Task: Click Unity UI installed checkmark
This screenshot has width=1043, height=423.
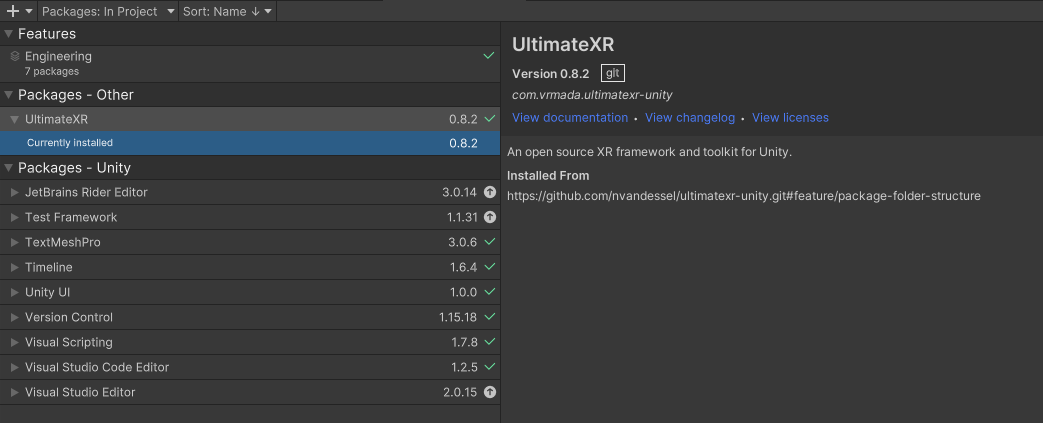Action: (490, 292)
